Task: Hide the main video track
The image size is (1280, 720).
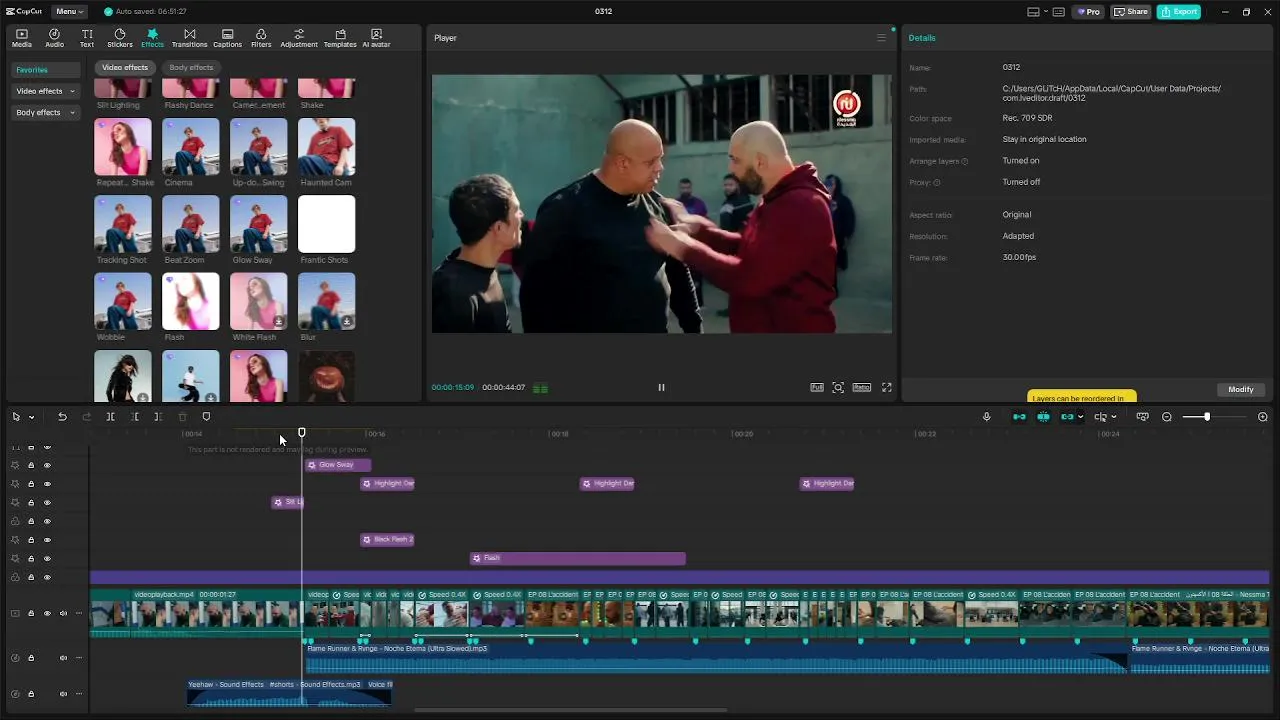Action: tap(47, 614)
